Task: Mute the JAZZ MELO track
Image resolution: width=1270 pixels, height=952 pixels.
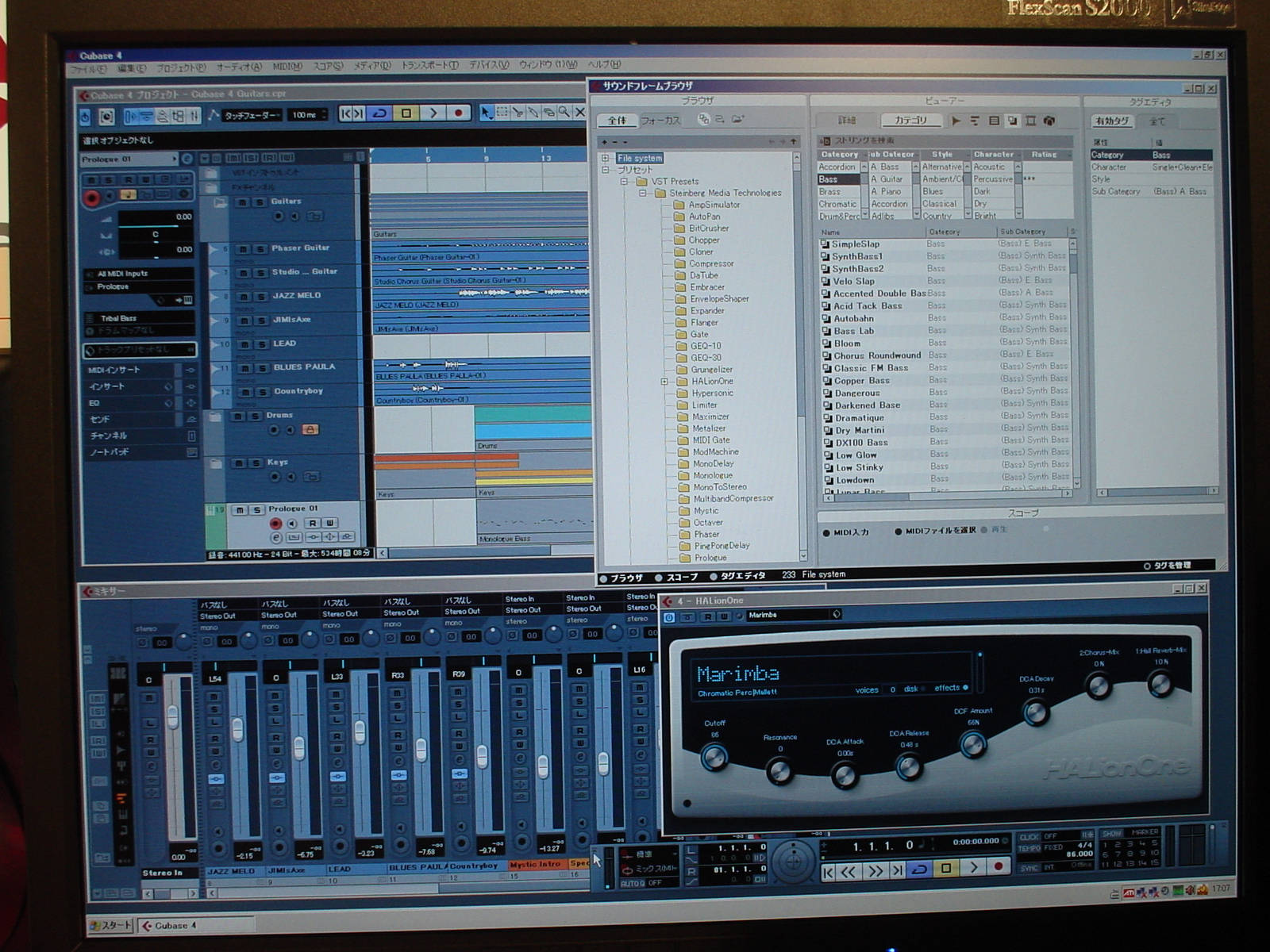Action: (244, 297)
